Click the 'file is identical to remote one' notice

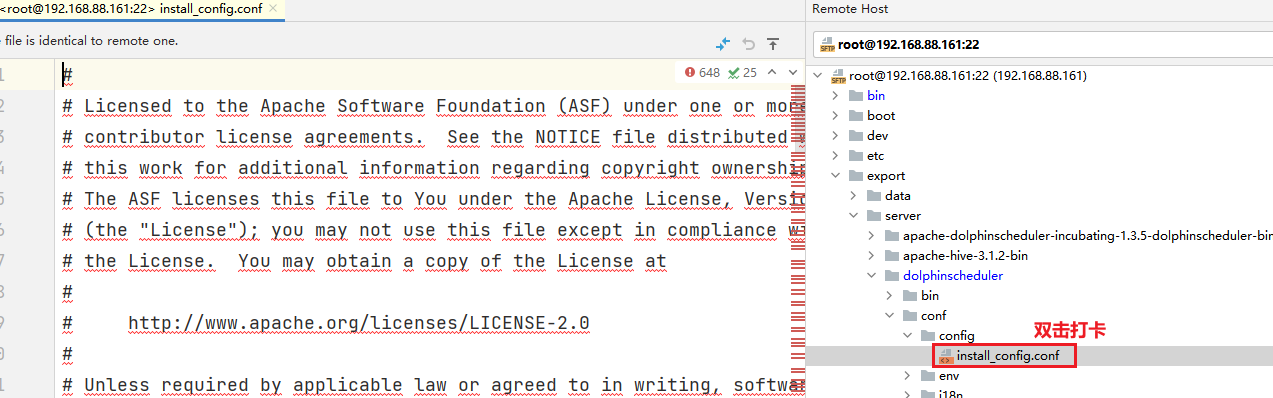tap(90, 41)
